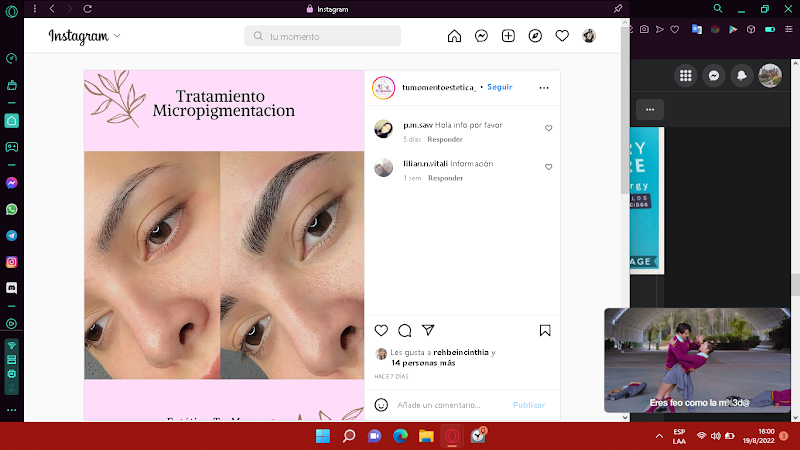800x450 pixels.
Task: Click the comment bubble icon under post
Action: (405, 330)
